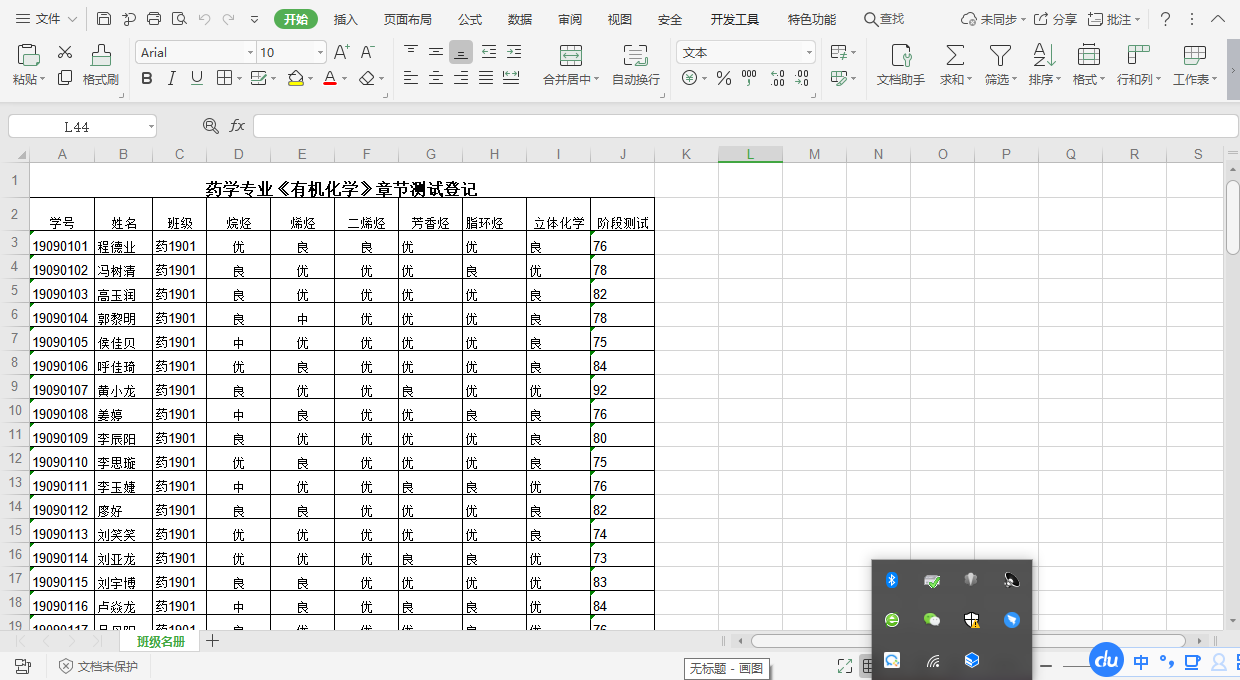This screenshot has height=680, width=1240.
Task: Switch to the 插入 (Insert) tab
Action: coord(345,19)
